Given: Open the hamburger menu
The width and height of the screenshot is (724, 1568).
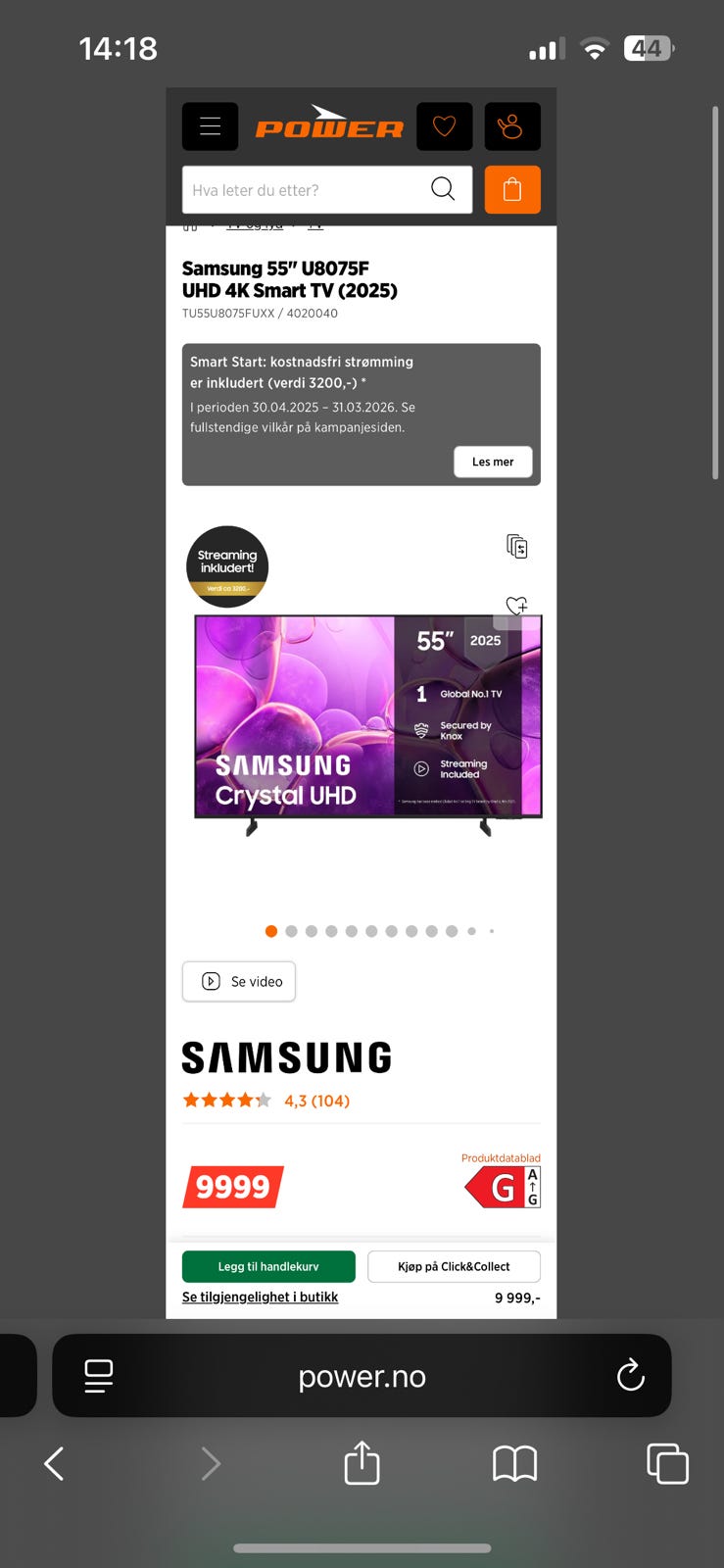Looking at the screenshot, I should (210, 126).
